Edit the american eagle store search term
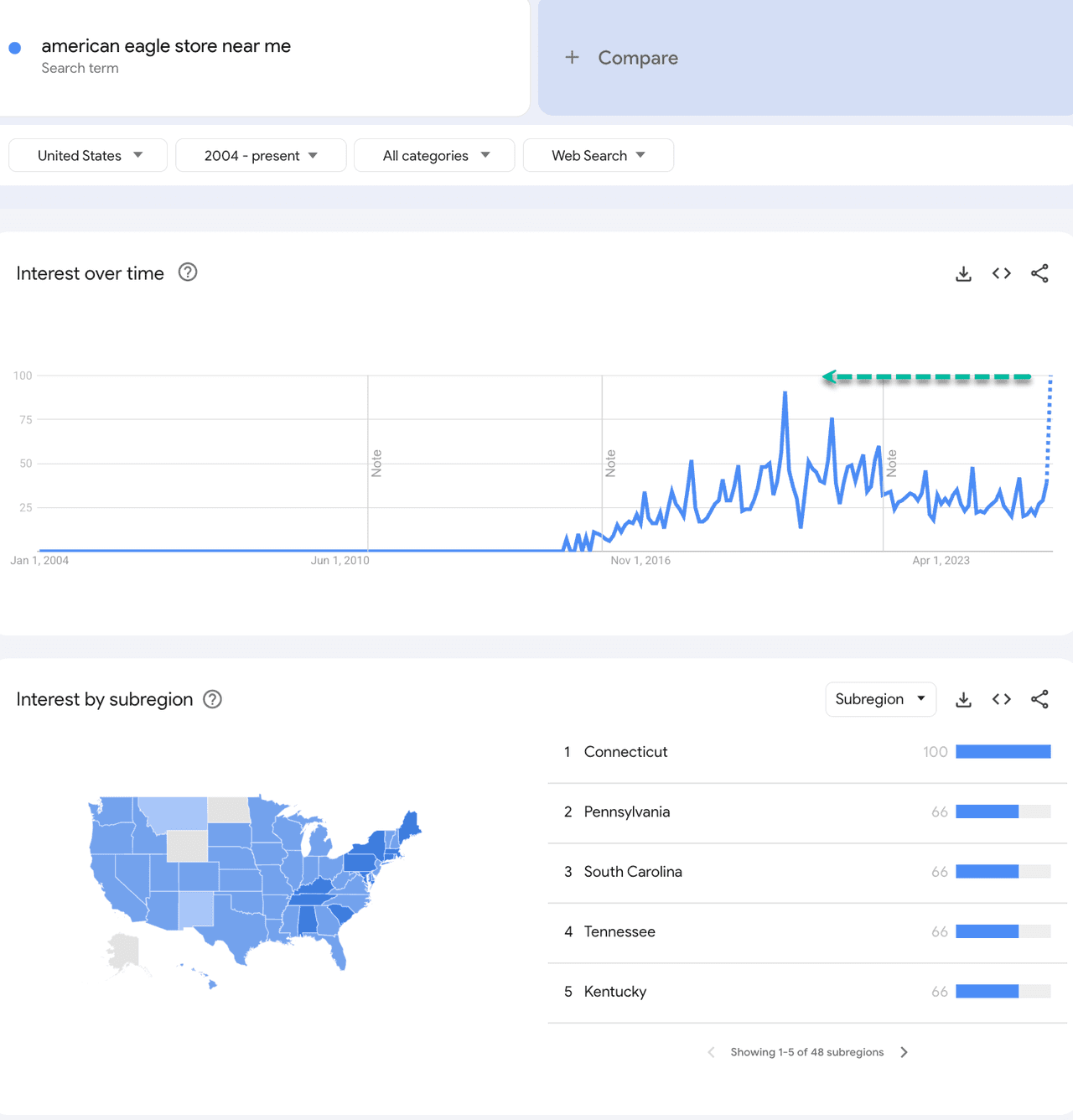1073x1120 pixels. click(166, 46)
